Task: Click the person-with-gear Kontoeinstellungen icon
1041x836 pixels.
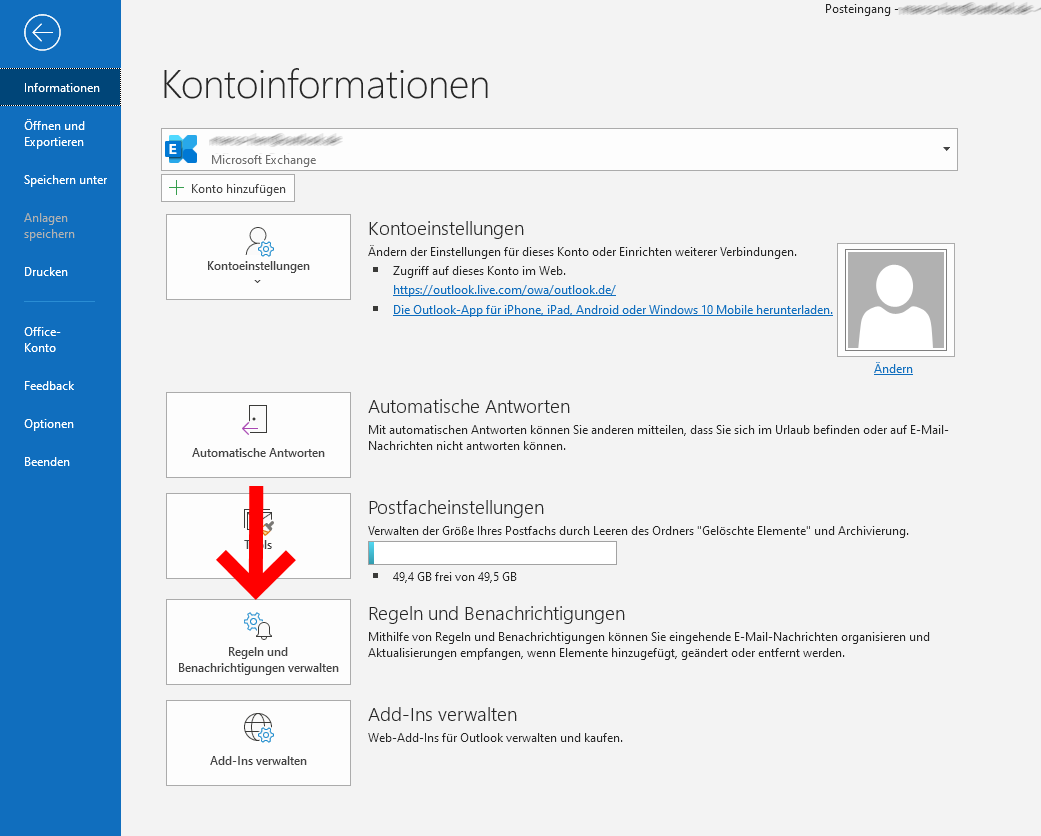Action: (259, 242)
